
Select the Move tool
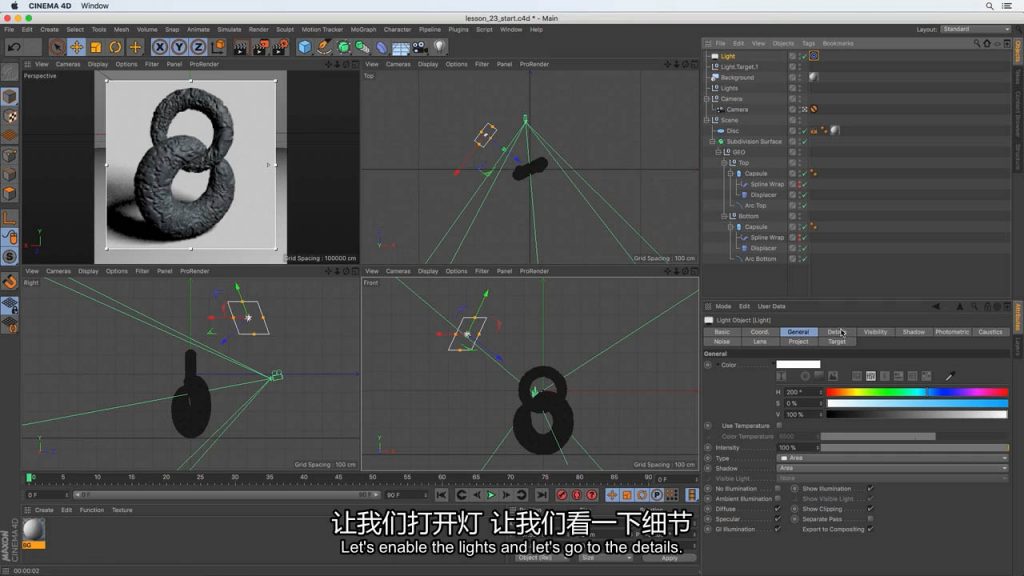(x=76, y=47)
